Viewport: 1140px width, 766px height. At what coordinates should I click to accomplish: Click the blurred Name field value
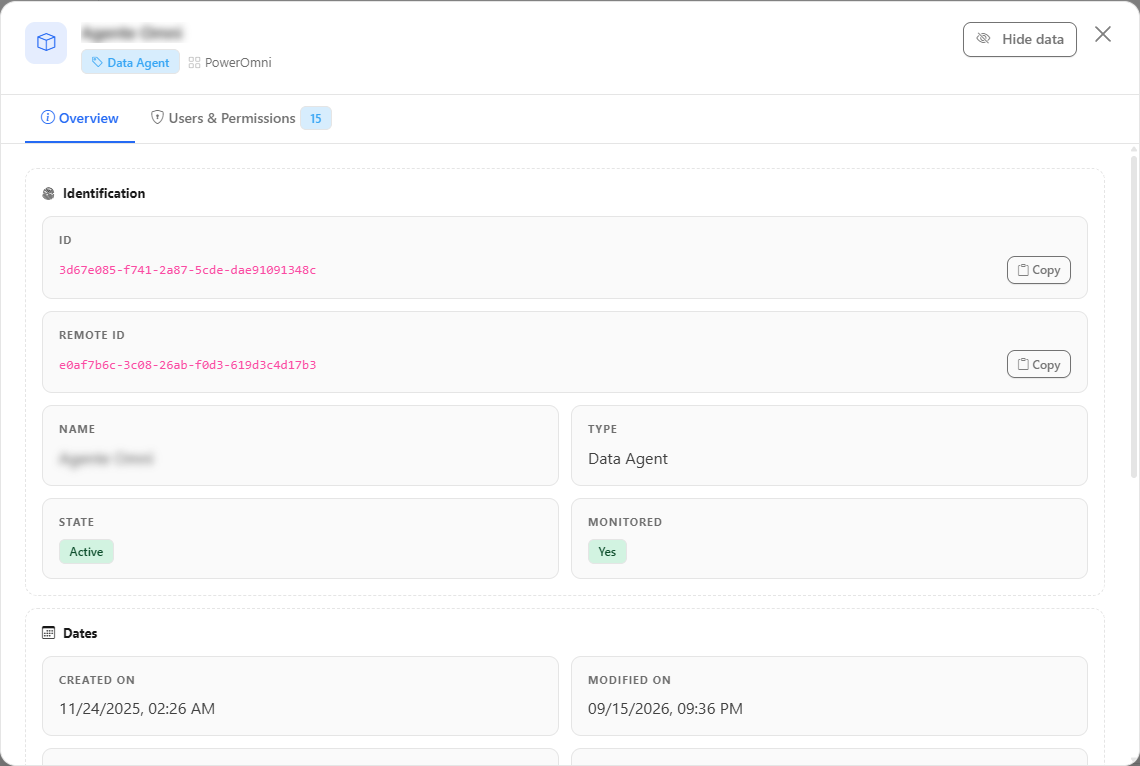point(106,459)
